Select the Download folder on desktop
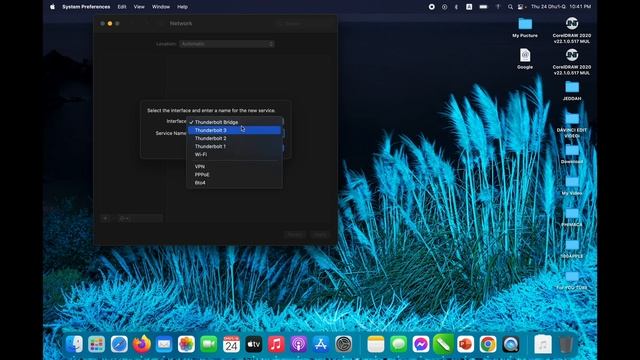The image size is (640, 360). tap(572, 154)
